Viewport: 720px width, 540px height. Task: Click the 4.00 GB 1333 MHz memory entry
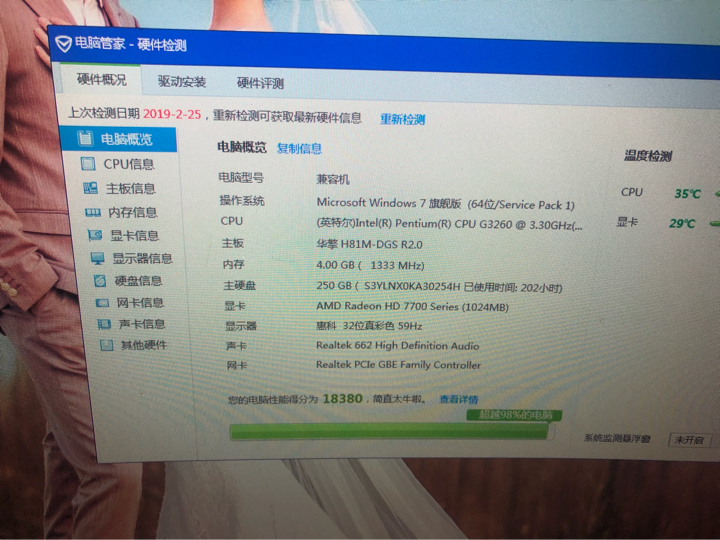click(x=370, y=265)
